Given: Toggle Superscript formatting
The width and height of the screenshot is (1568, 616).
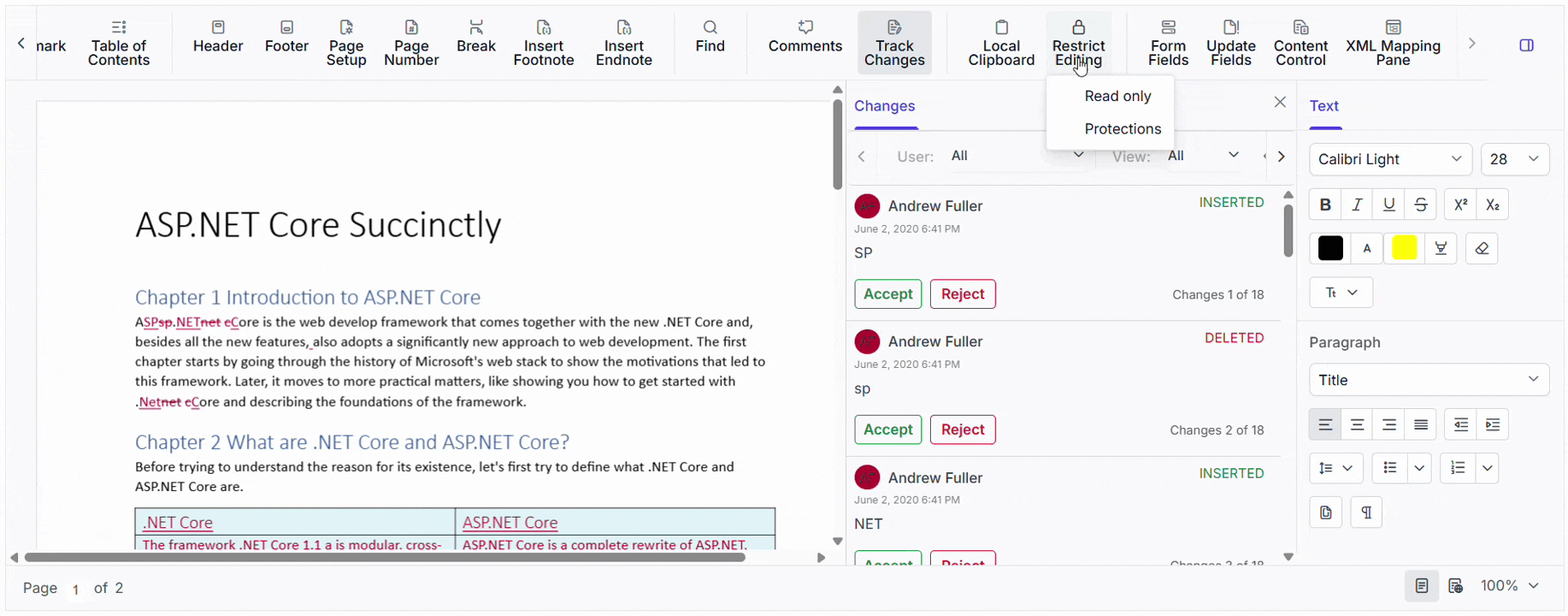Looking at the screenshot, I should (1460, 204).
